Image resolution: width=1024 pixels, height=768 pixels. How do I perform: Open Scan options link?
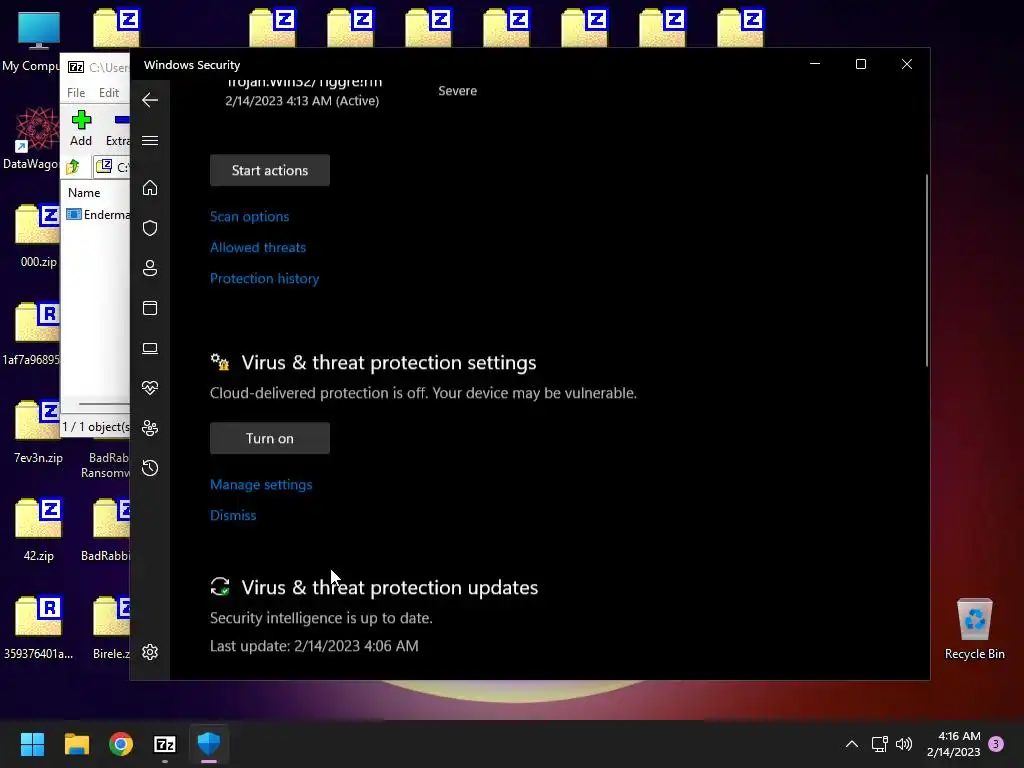coord(249,217)
